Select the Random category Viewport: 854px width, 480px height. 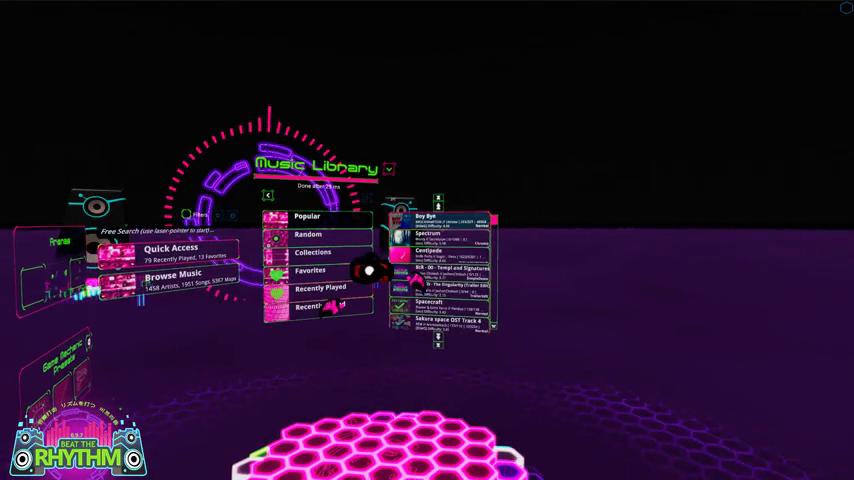tap(318, 238)
